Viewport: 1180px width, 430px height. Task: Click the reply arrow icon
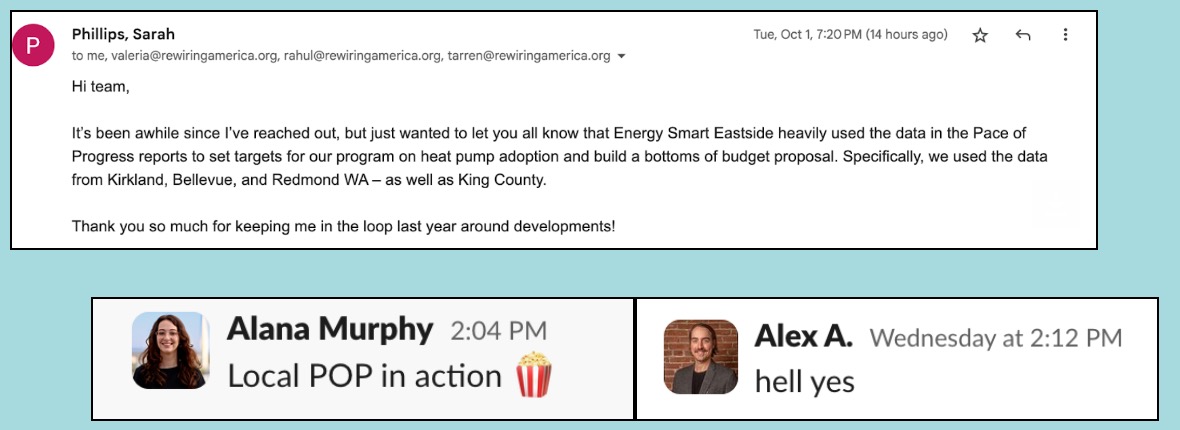[x=1023, y=35]
